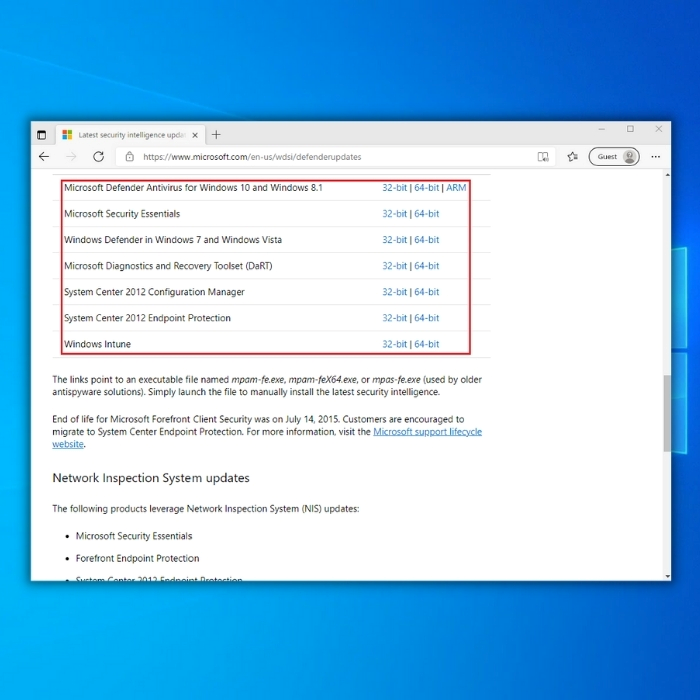The height and width of the screenshot is (700, 700).
Task: Download 32-bit Windows Intune update
Action: (394, 344)
